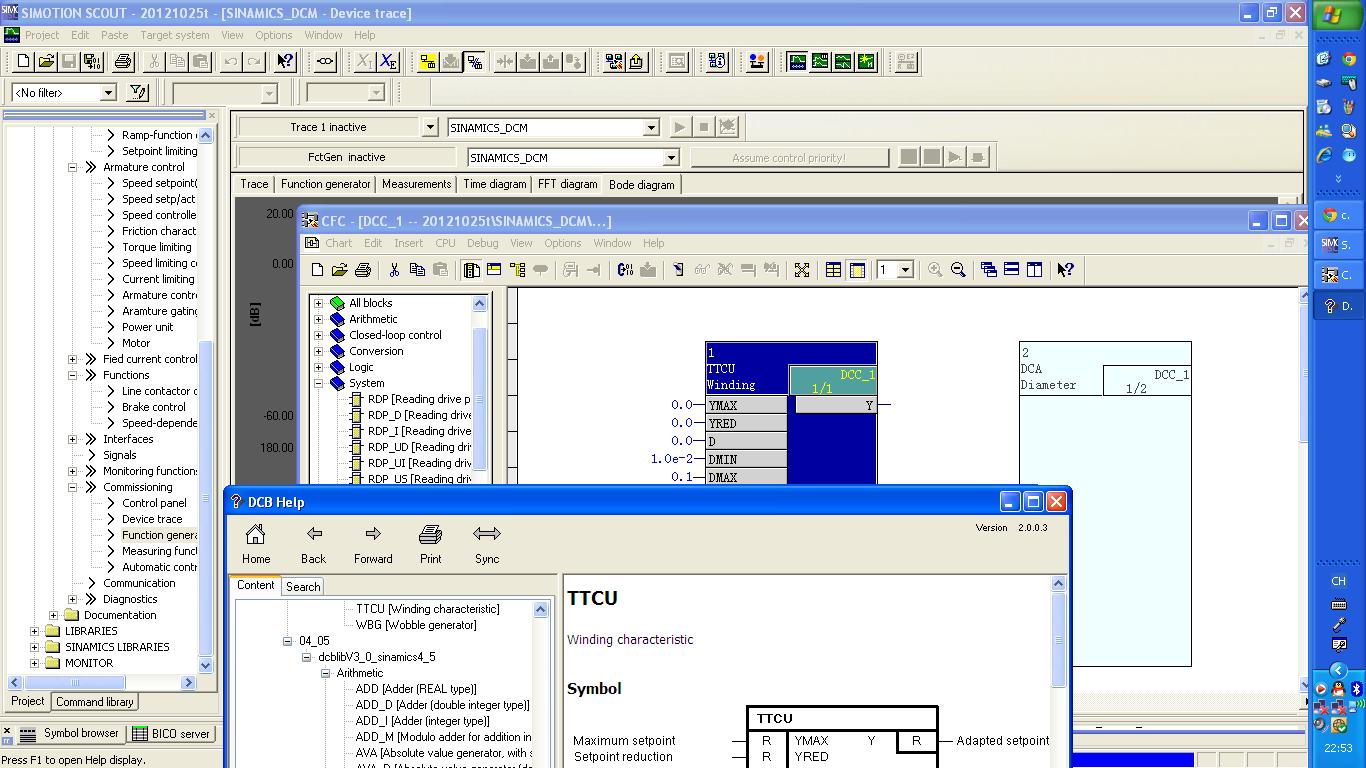Sync the DCB Help contents
The width and height of the screenshot is (1366, 768).
click(487, 544)
